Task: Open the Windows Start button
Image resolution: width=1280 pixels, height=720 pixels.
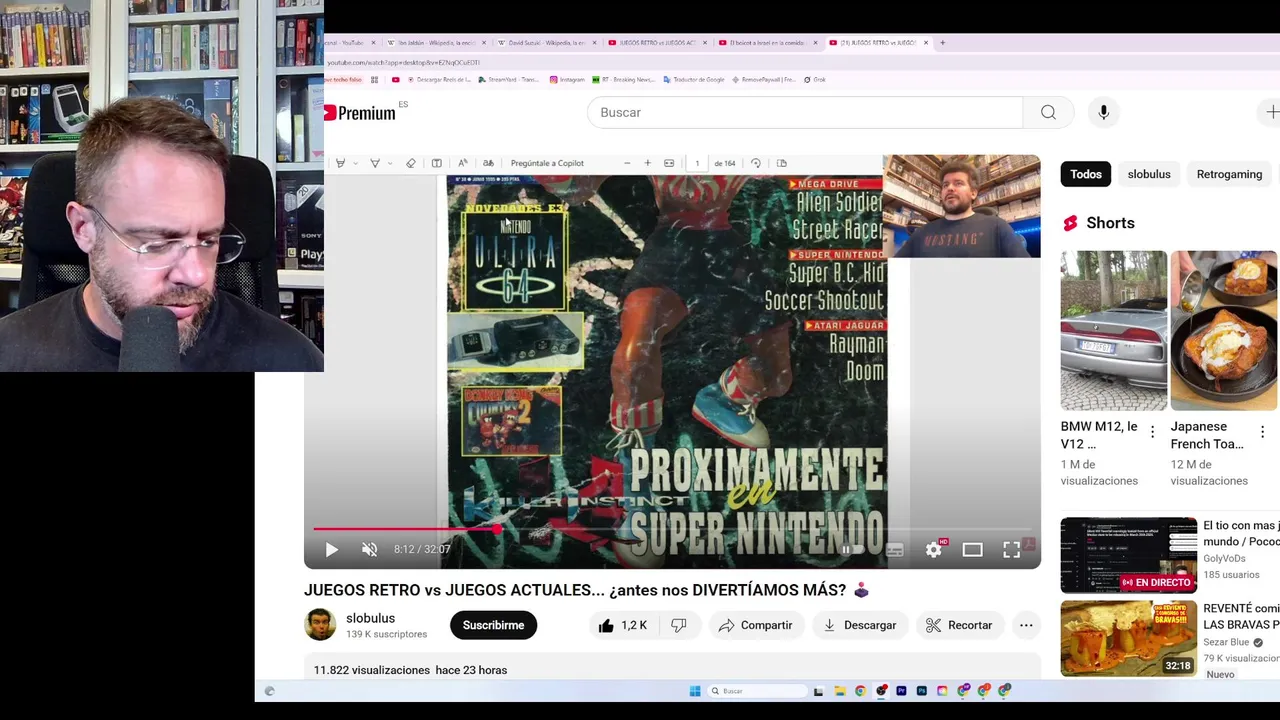Action: [695, 691]
